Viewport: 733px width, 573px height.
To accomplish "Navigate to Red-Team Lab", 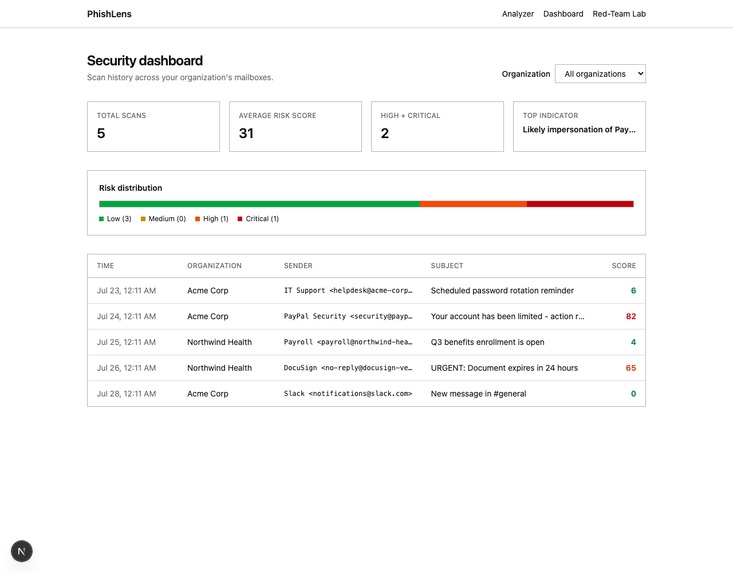I will tap(619, 14).
